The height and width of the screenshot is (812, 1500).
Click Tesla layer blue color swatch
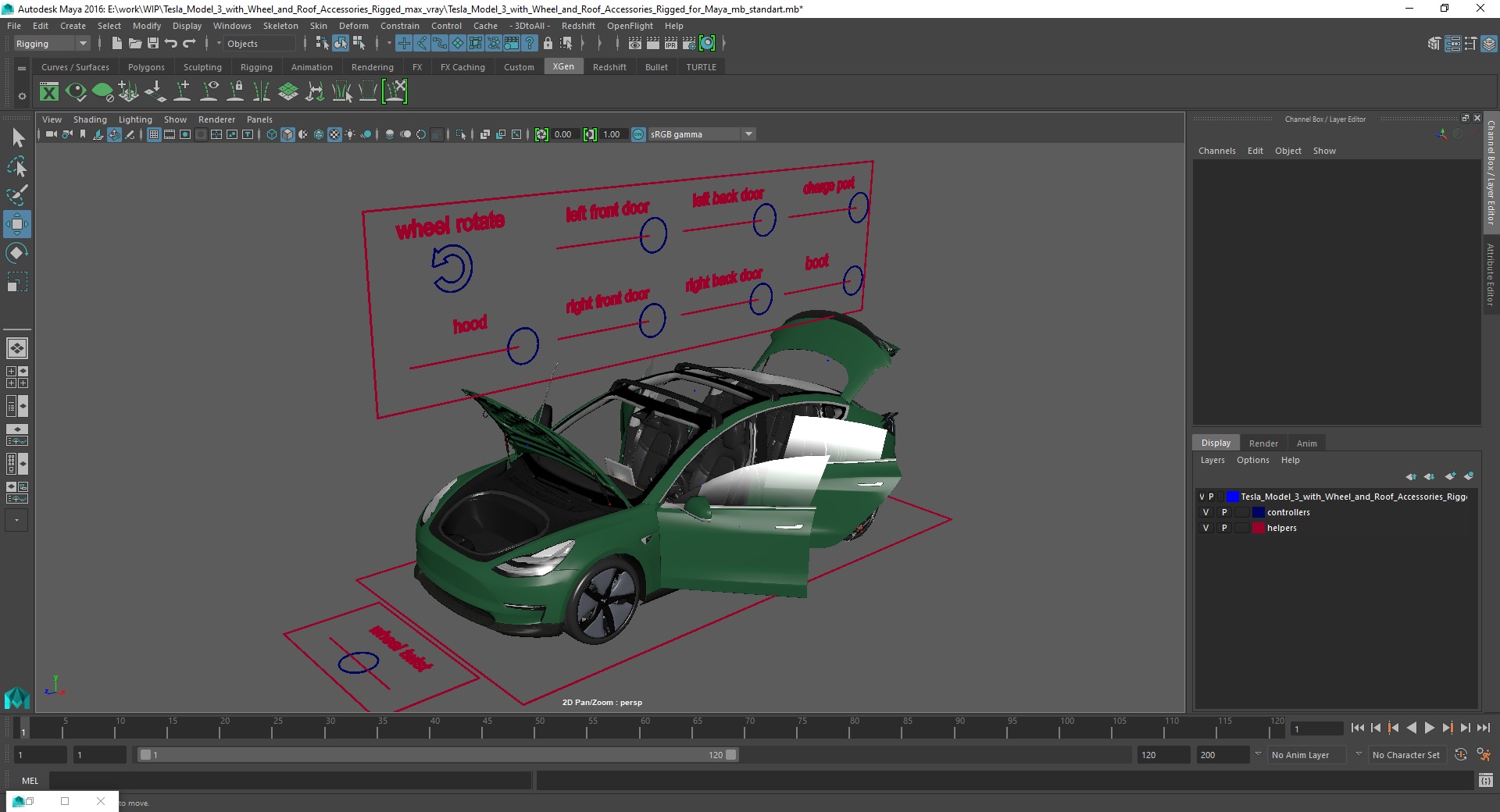click(x=1232, y=497)
